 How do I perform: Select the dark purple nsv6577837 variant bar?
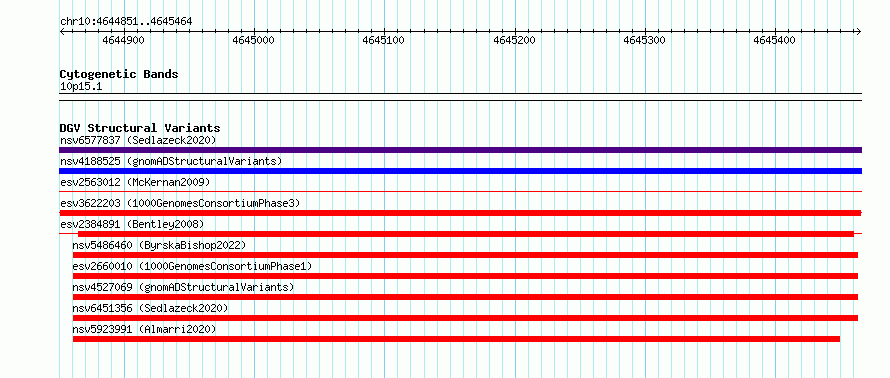point(460,150)
